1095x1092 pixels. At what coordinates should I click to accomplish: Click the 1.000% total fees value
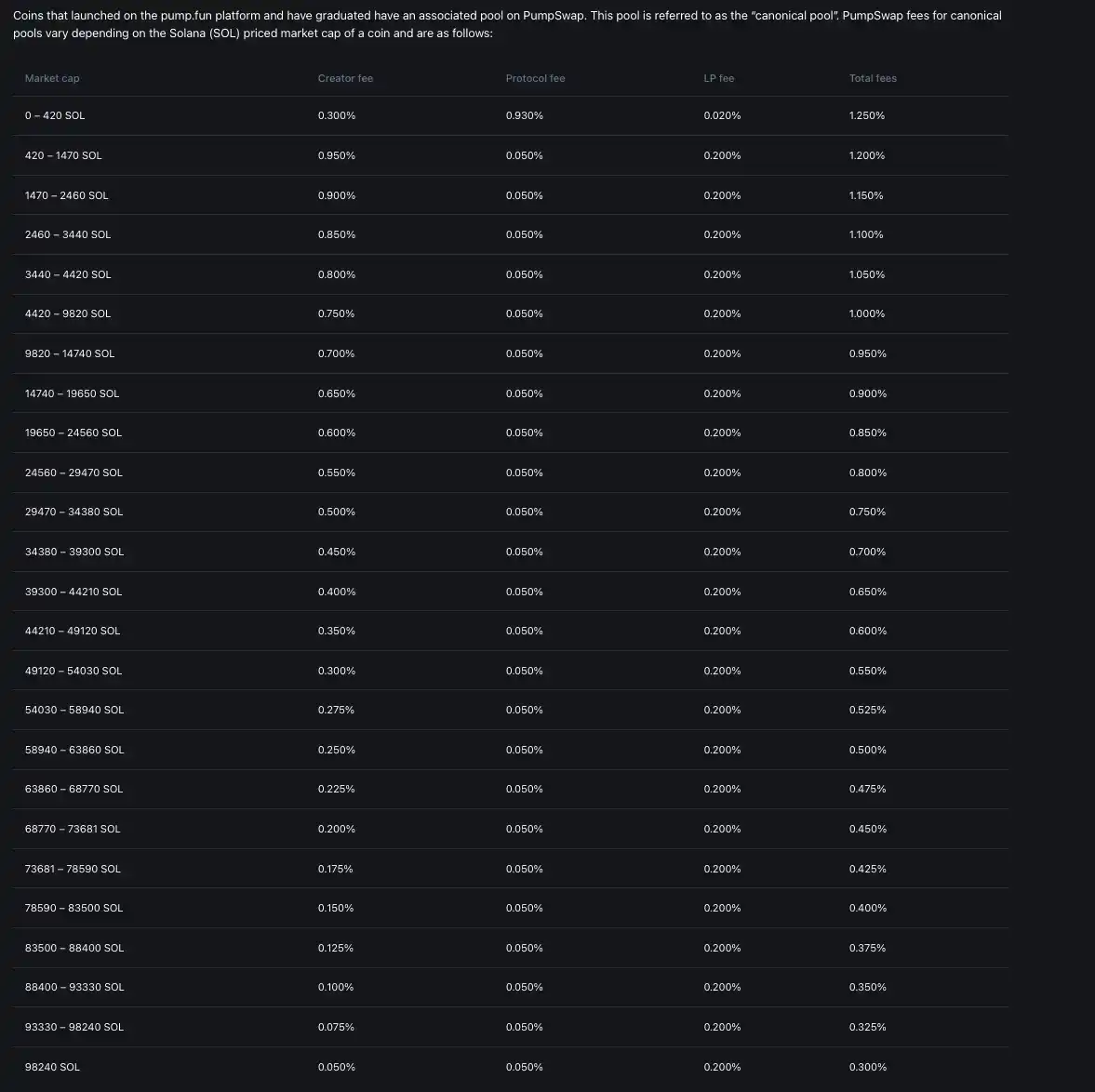point(867,313)
